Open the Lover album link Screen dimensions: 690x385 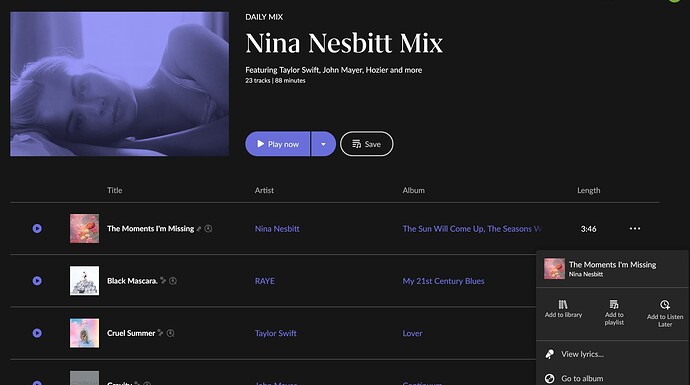coord(412,333)
